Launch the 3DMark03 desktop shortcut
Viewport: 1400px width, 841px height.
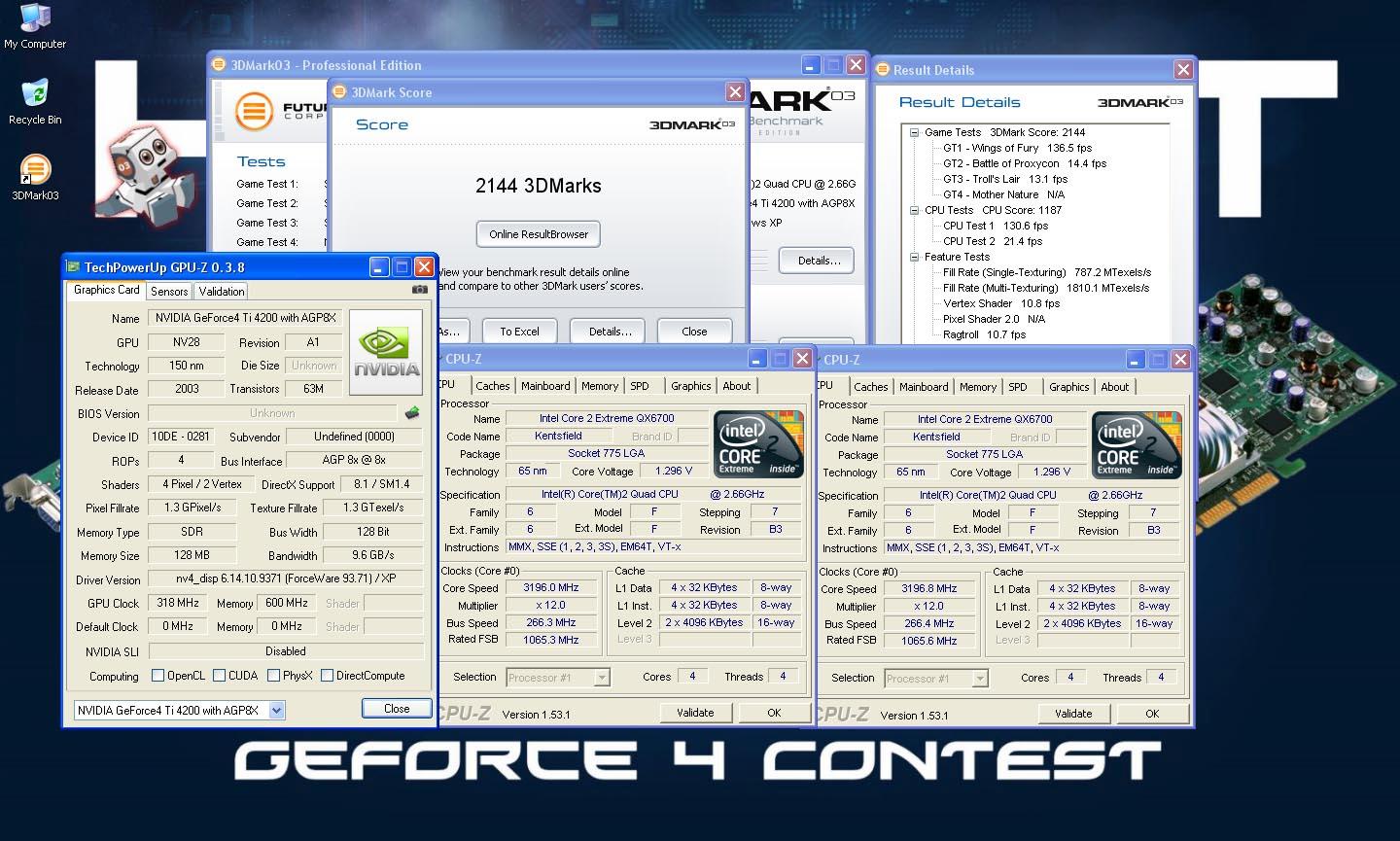(x=35, y=178)
